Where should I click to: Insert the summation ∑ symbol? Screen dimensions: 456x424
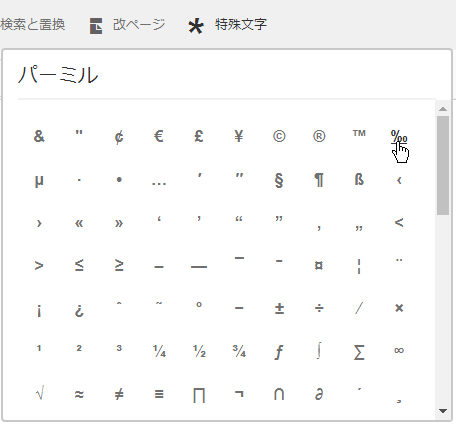point(359,352)
